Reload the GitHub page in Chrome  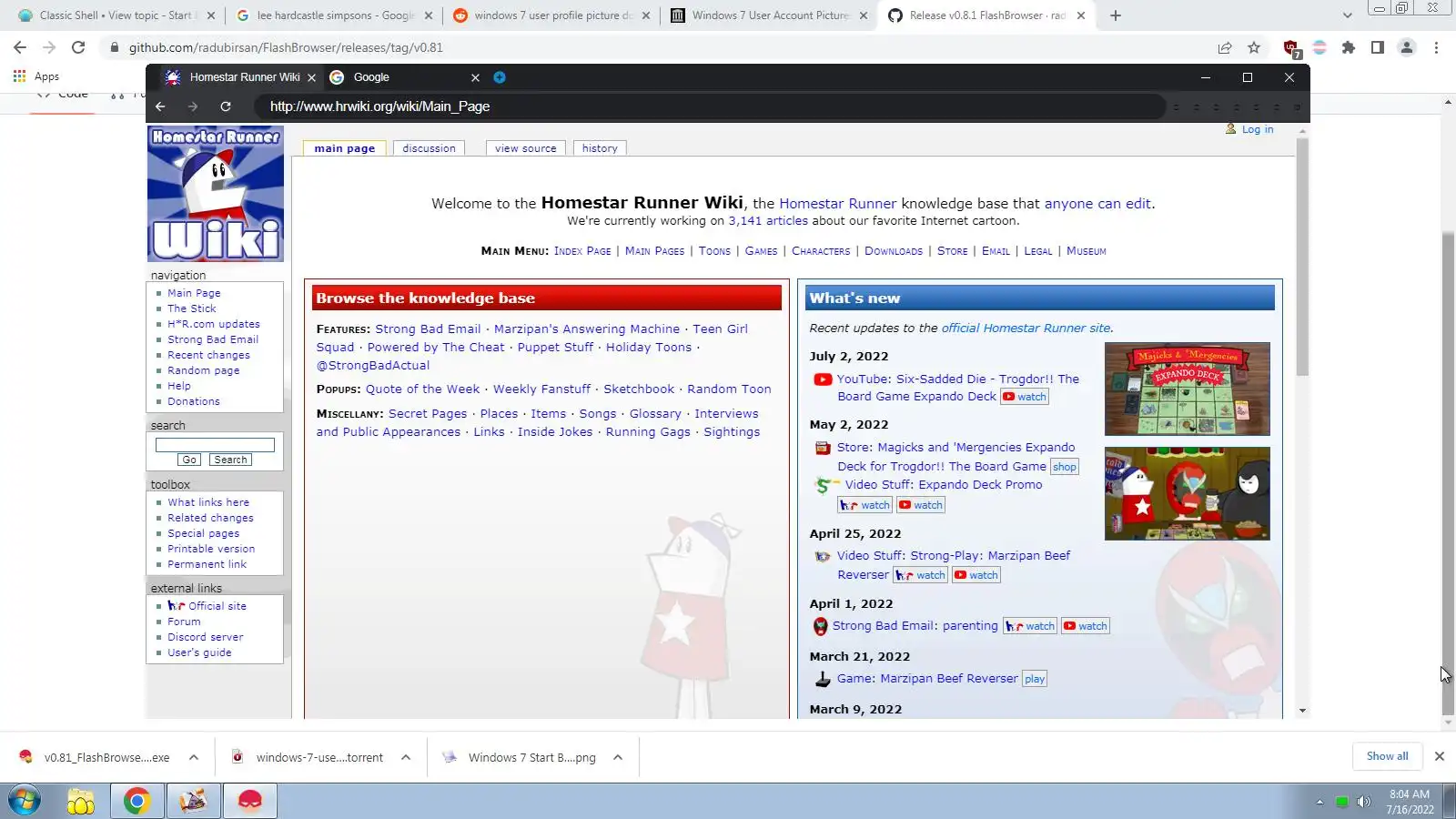[78, 47]
